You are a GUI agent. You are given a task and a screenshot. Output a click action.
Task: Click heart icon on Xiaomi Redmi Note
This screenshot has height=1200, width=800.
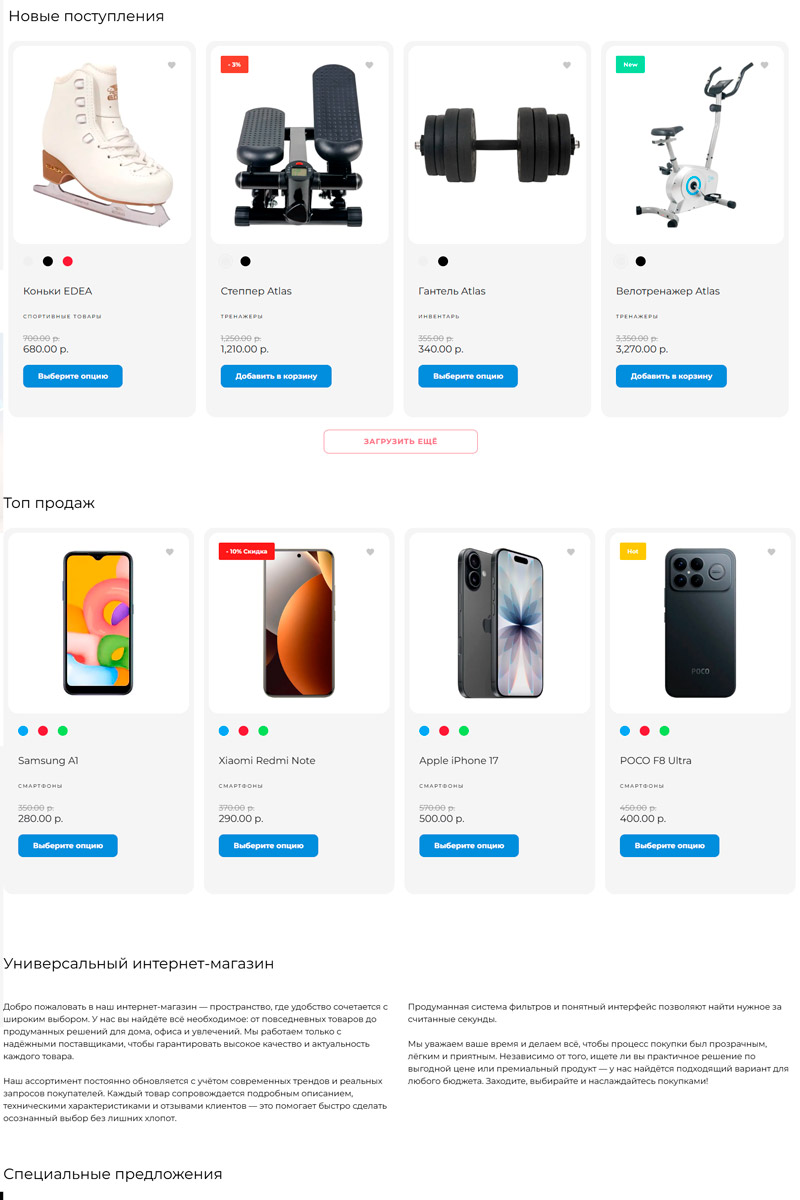[x=370, y=552]
